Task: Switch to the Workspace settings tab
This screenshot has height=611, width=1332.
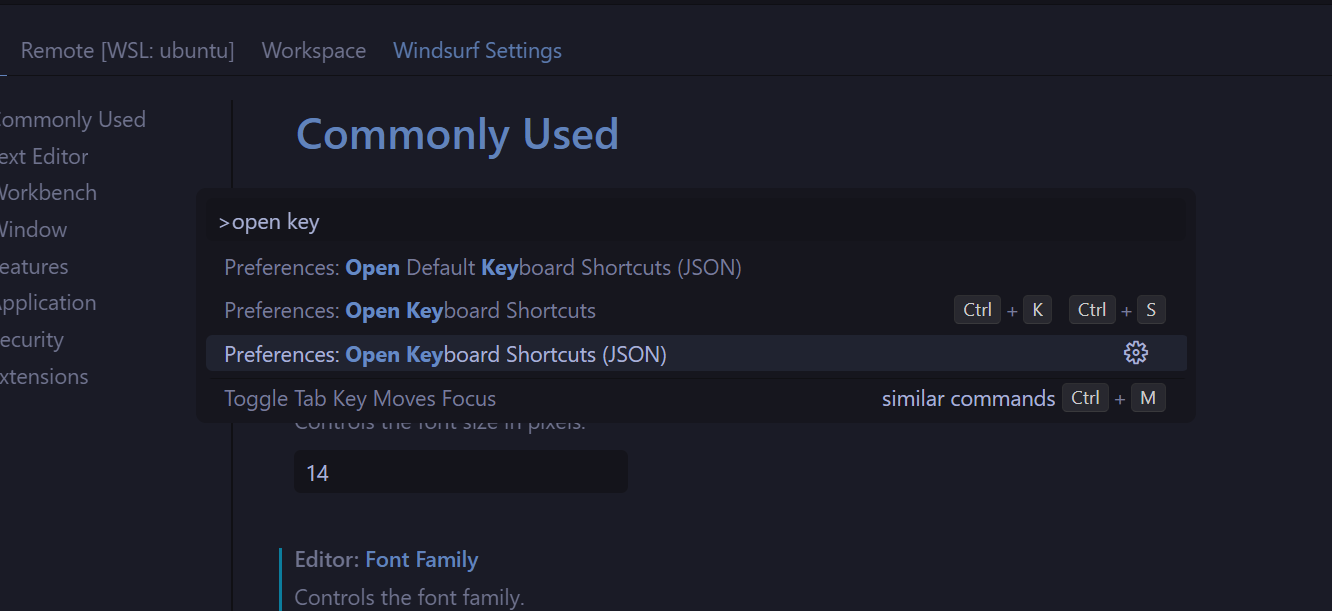Action: tap(314, 50)
